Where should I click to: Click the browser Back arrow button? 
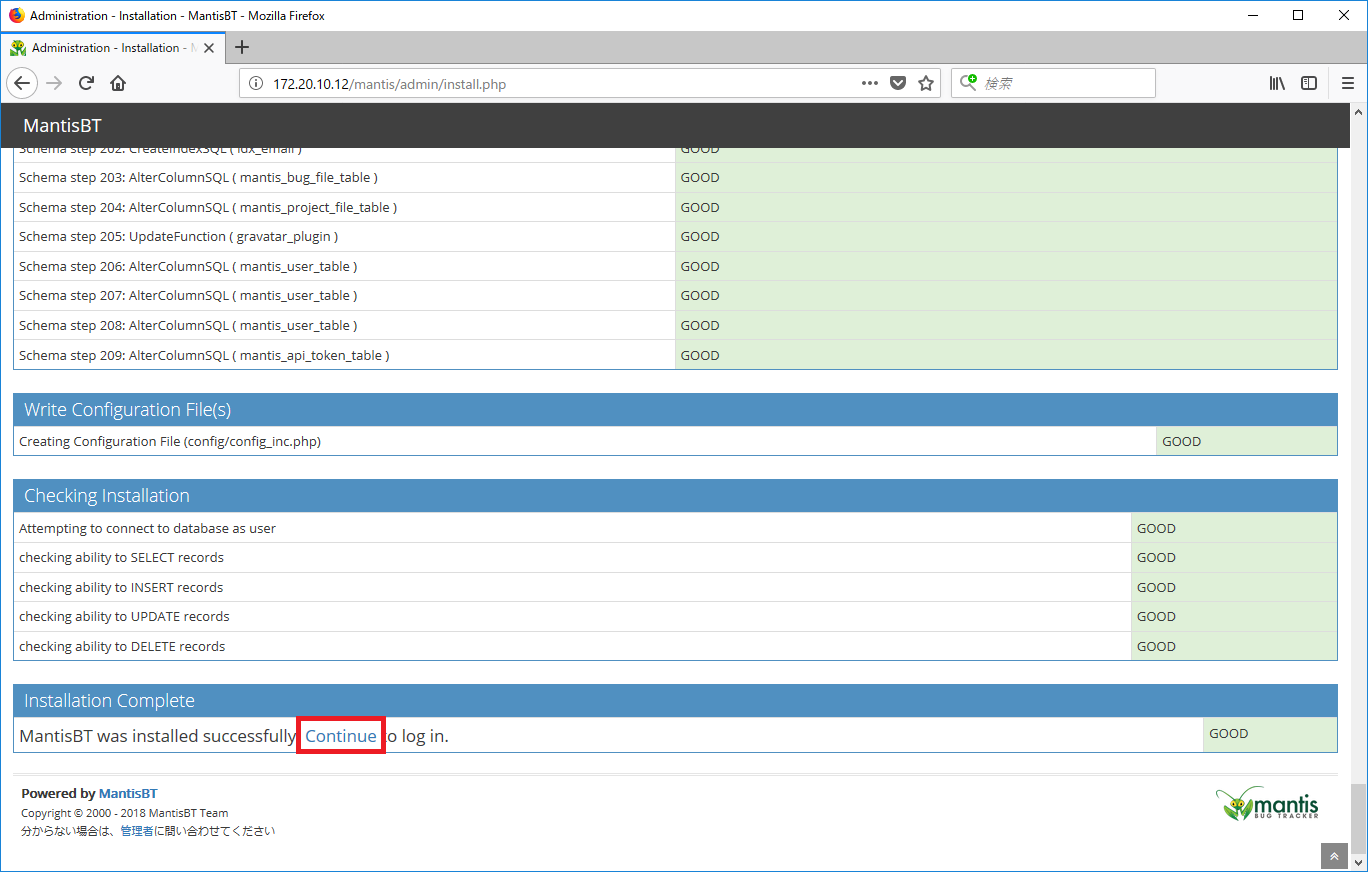point(22,83)
